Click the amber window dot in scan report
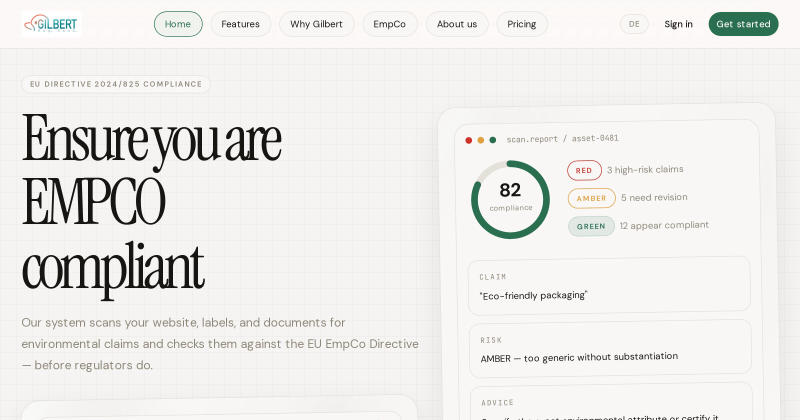The height and width of the screenshot is (420, 800). tap(481, 140)
